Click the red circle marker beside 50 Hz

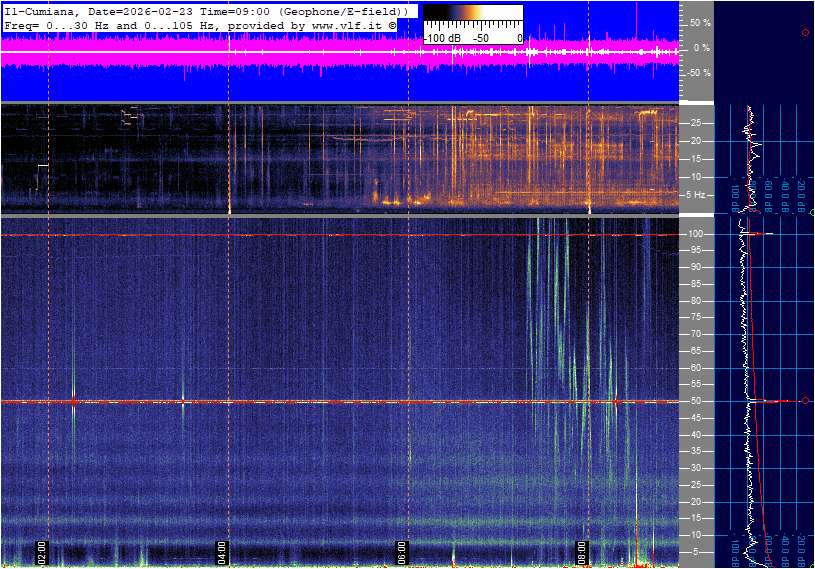pos(805,401)
